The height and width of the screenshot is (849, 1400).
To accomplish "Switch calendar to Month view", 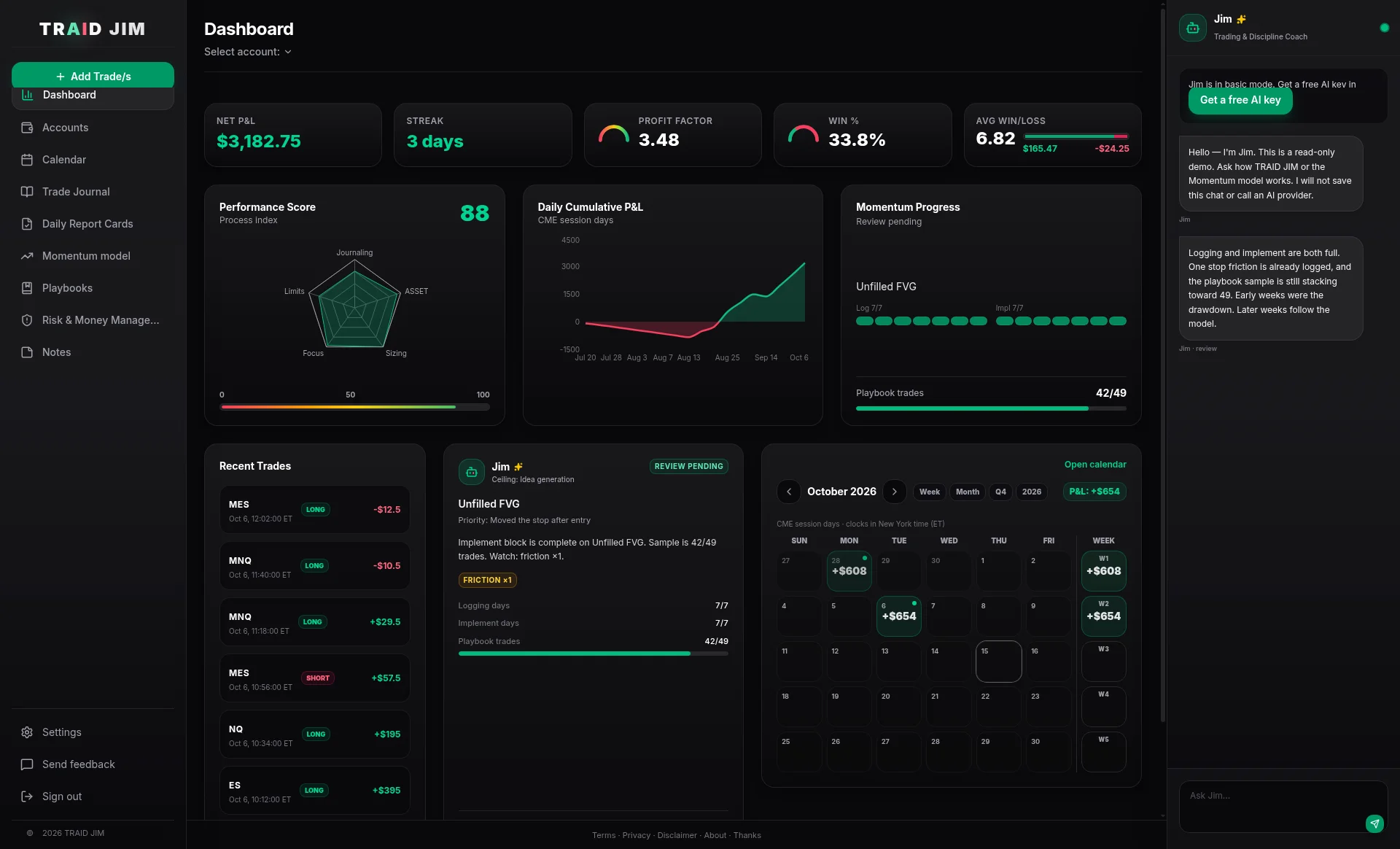I will tap(968, 492).
